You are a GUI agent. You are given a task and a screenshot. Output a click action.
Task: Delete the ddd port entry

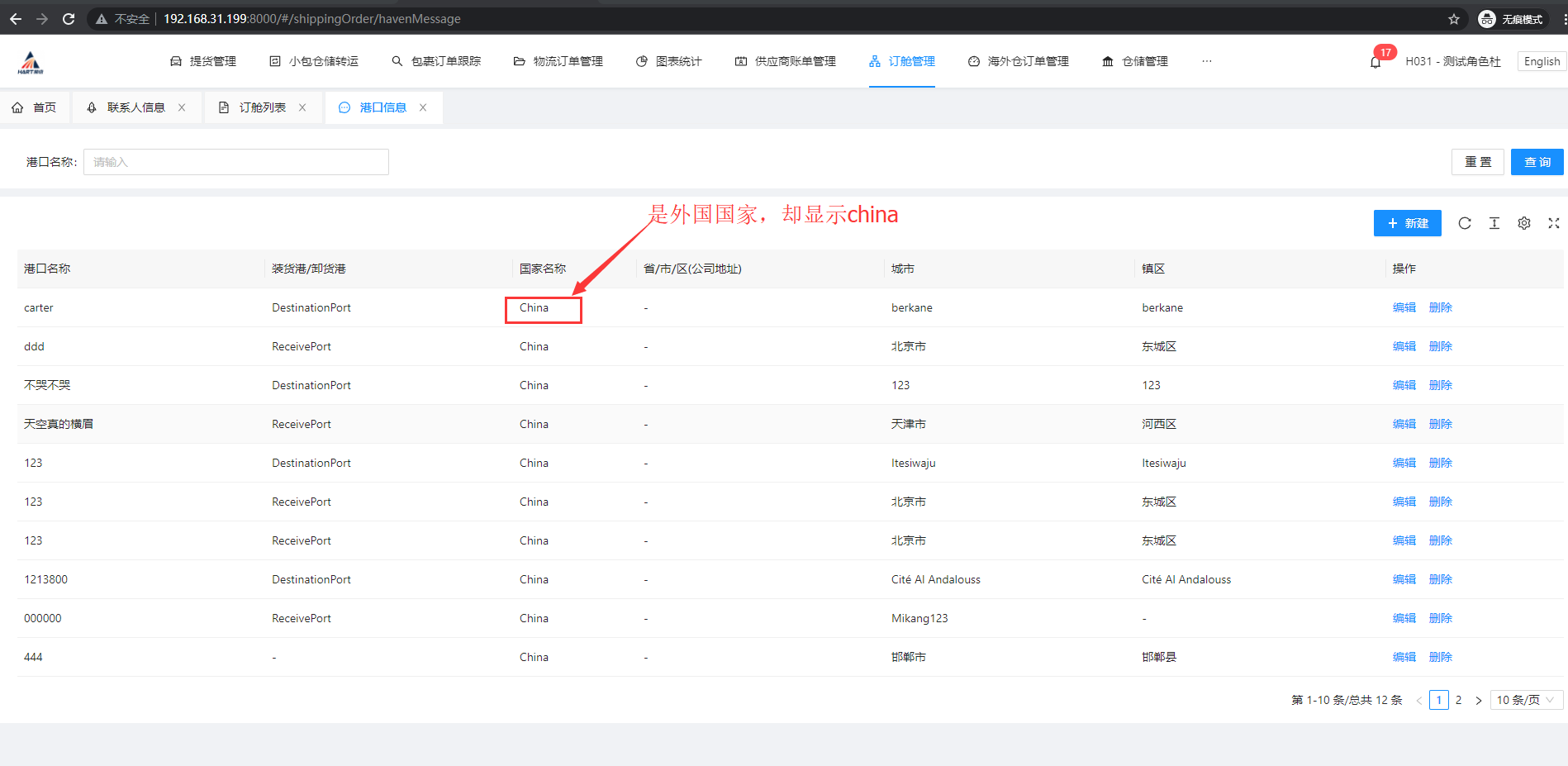click(1440, 345)
